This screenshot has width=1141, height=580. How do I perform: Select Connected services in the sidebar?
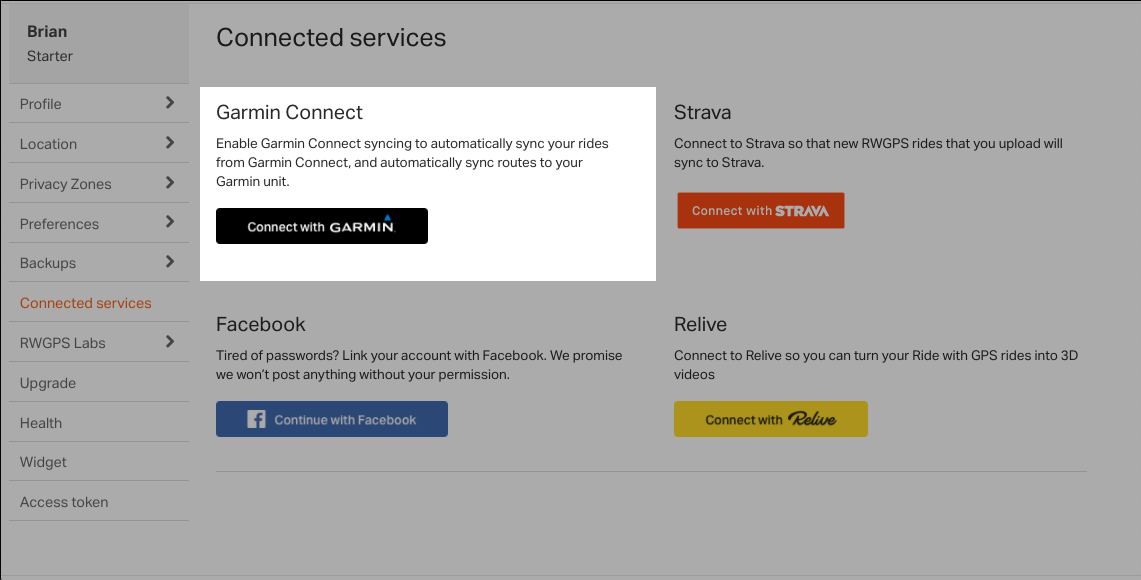coord(86,303)
